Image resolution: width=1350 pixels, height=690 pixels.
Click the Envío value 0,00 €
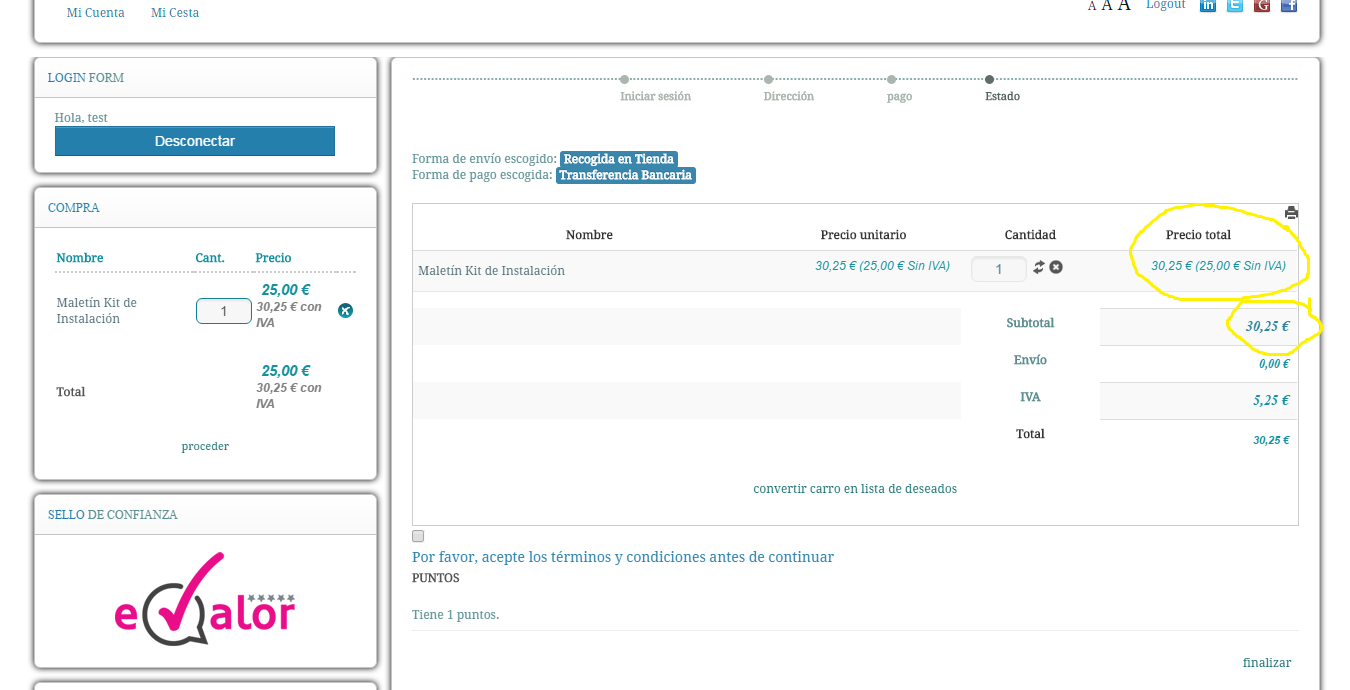coord(1274,364)
